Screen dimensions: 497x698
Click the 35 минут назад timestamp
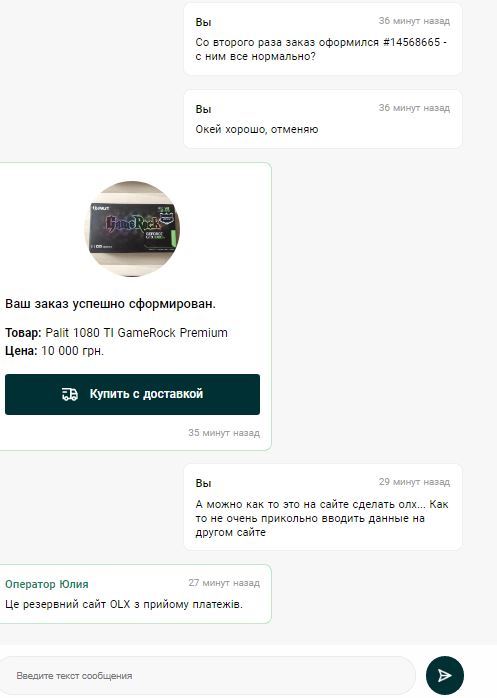click(x=224, y=433)
